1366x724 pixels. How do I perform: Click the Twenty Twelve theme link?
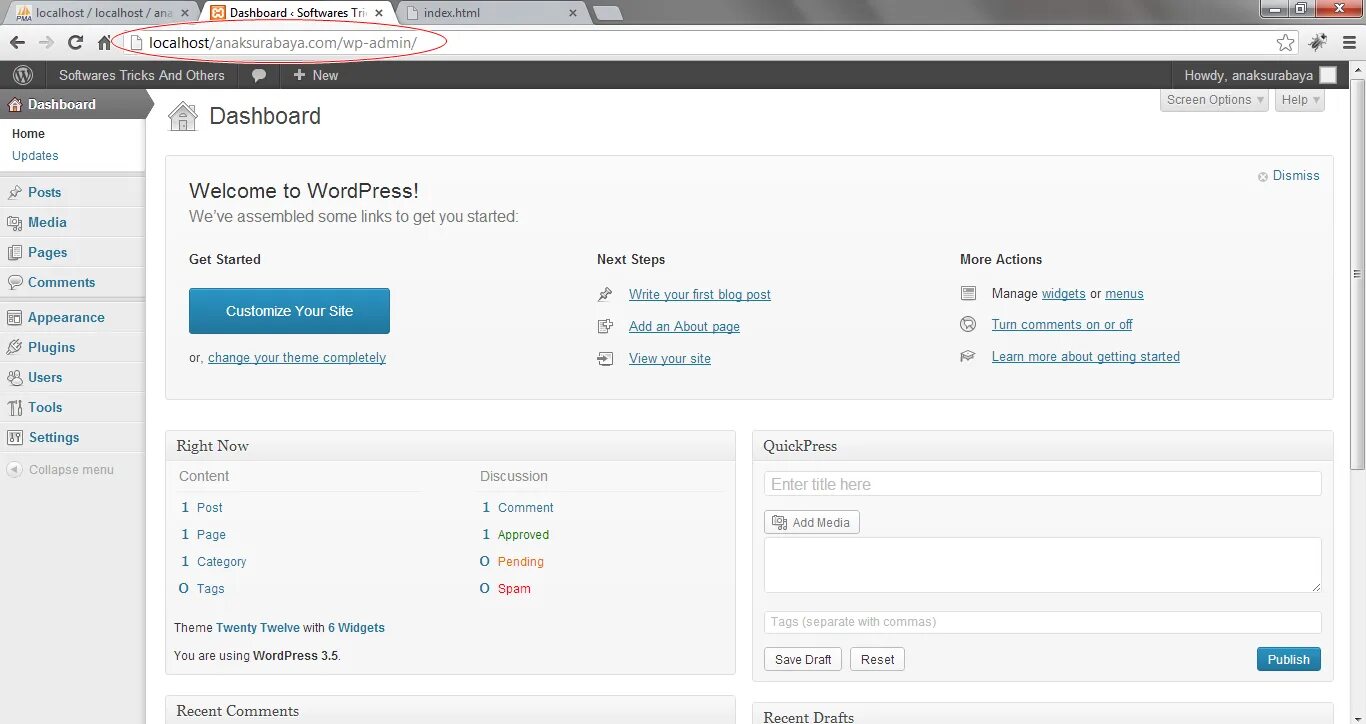pos(258,628)
